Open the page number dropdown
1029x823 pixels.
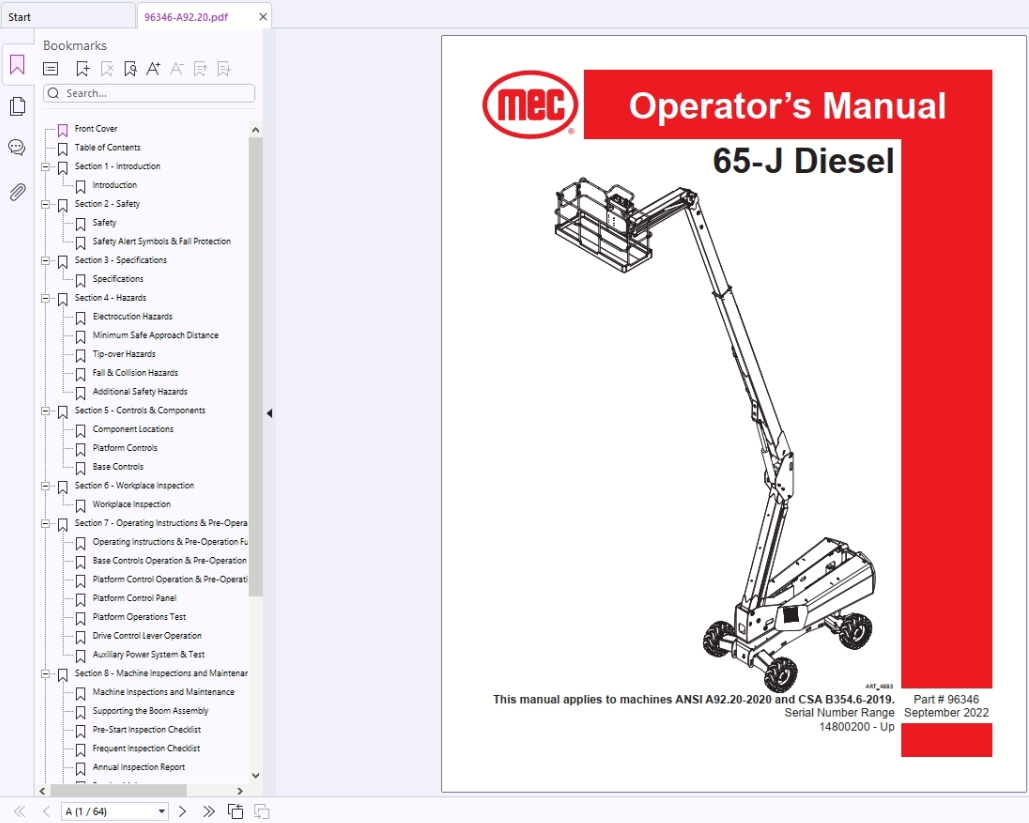point(161,812)
